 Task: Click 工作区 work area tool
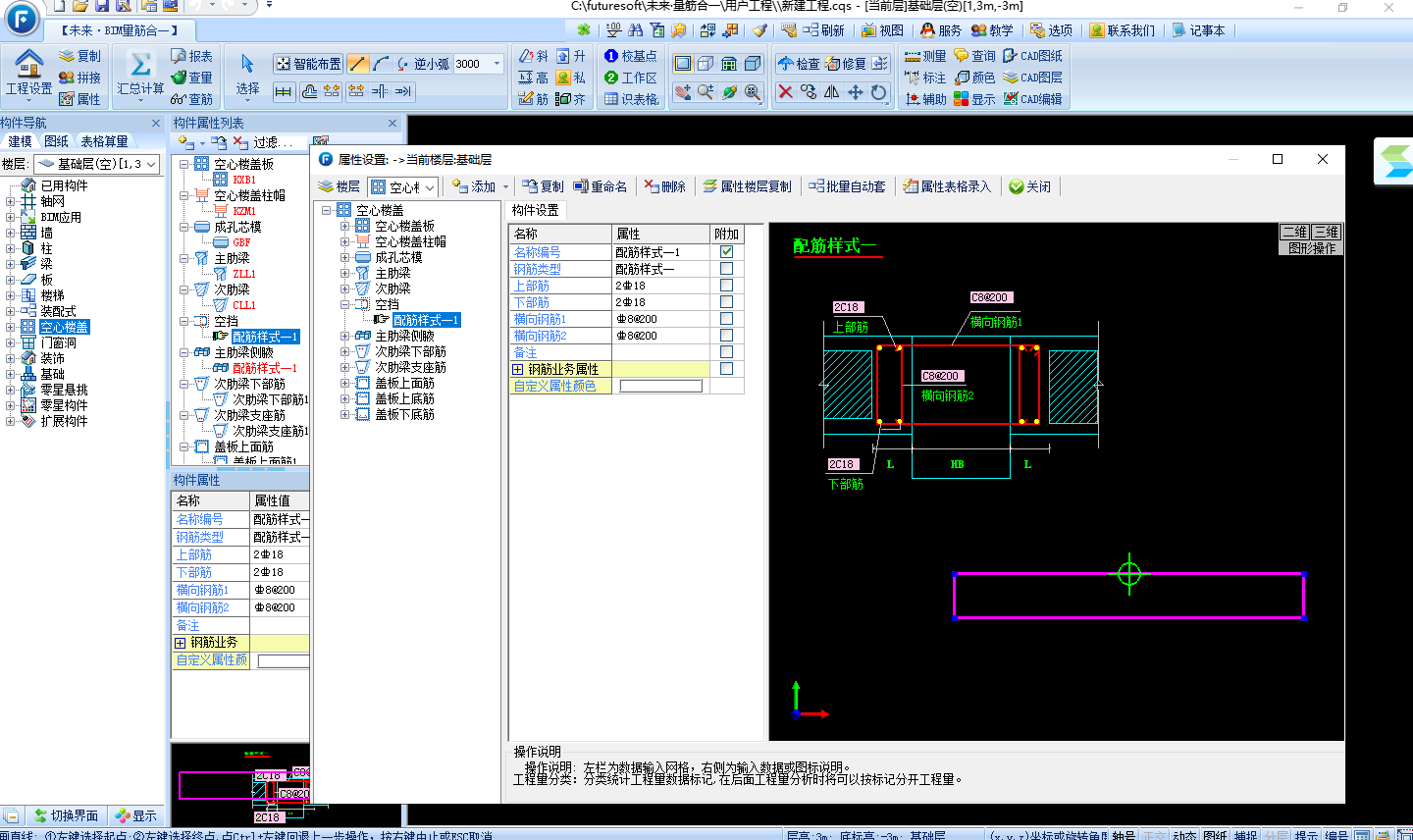630,78
